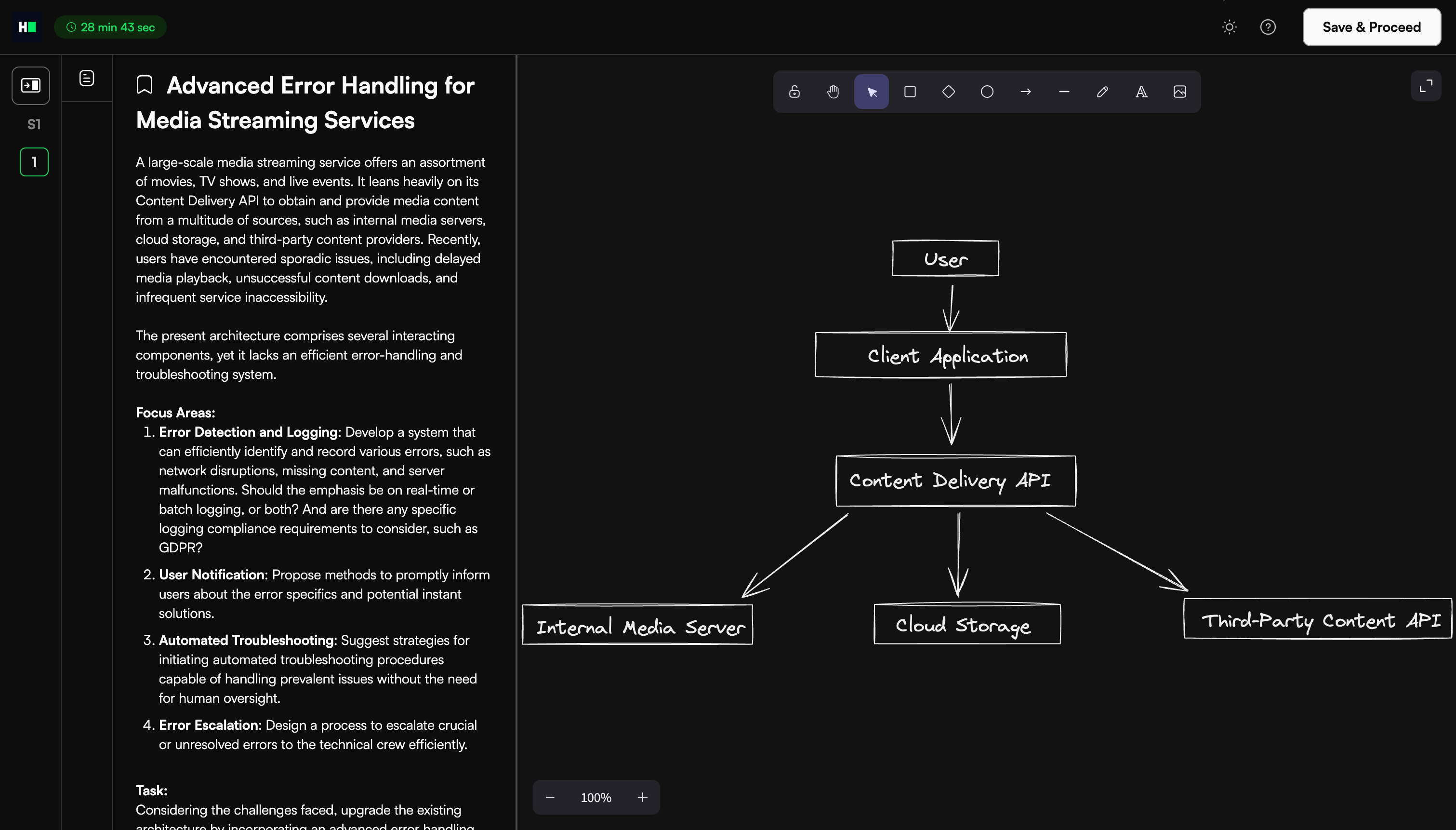Select the Diamond shape tool
Screen dimensions: 1456x830
point(949,92)
